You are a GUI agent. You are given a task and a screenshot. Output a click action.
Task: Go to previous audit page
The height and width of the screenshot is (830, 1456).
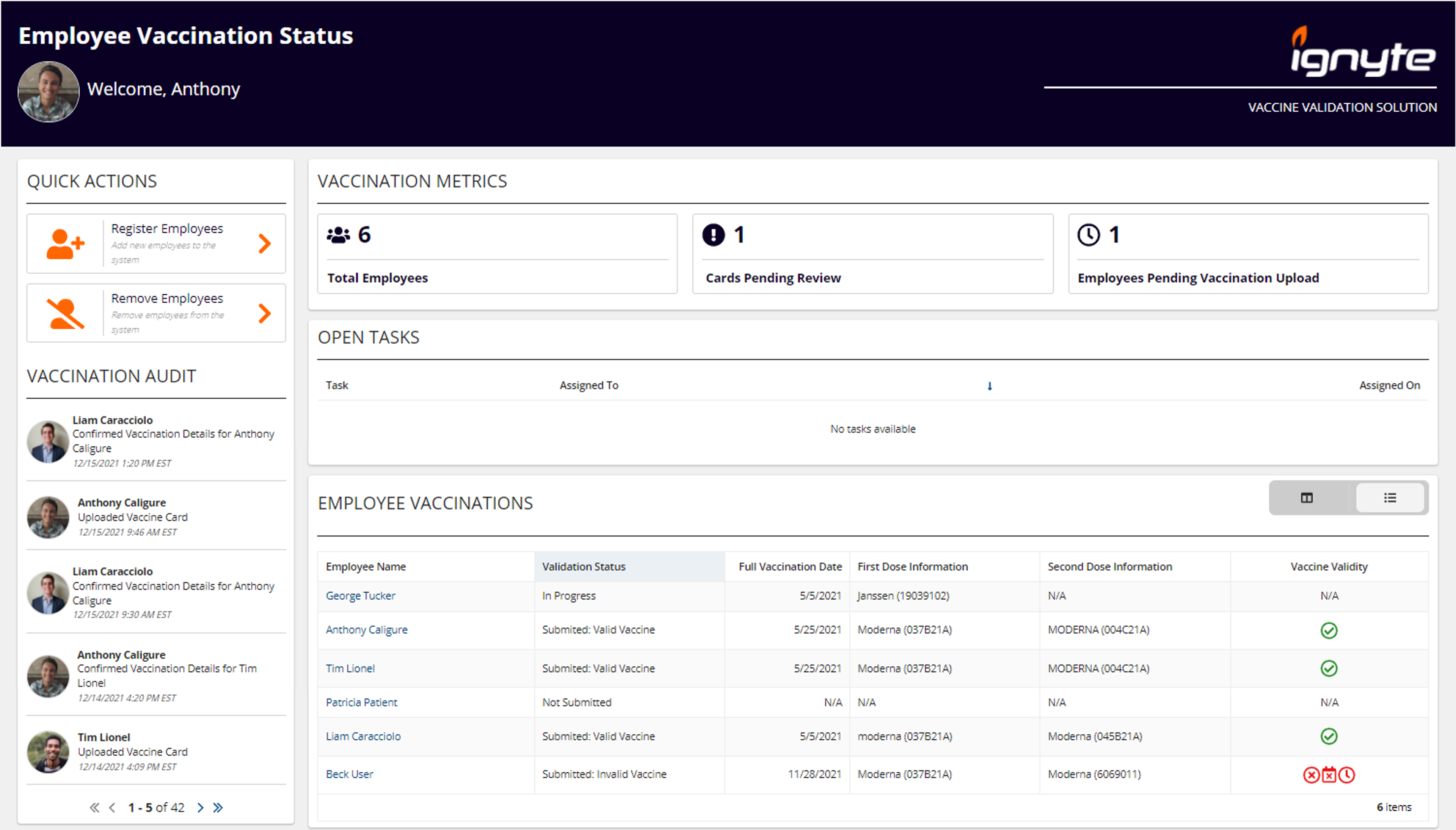tap(112, 807)
